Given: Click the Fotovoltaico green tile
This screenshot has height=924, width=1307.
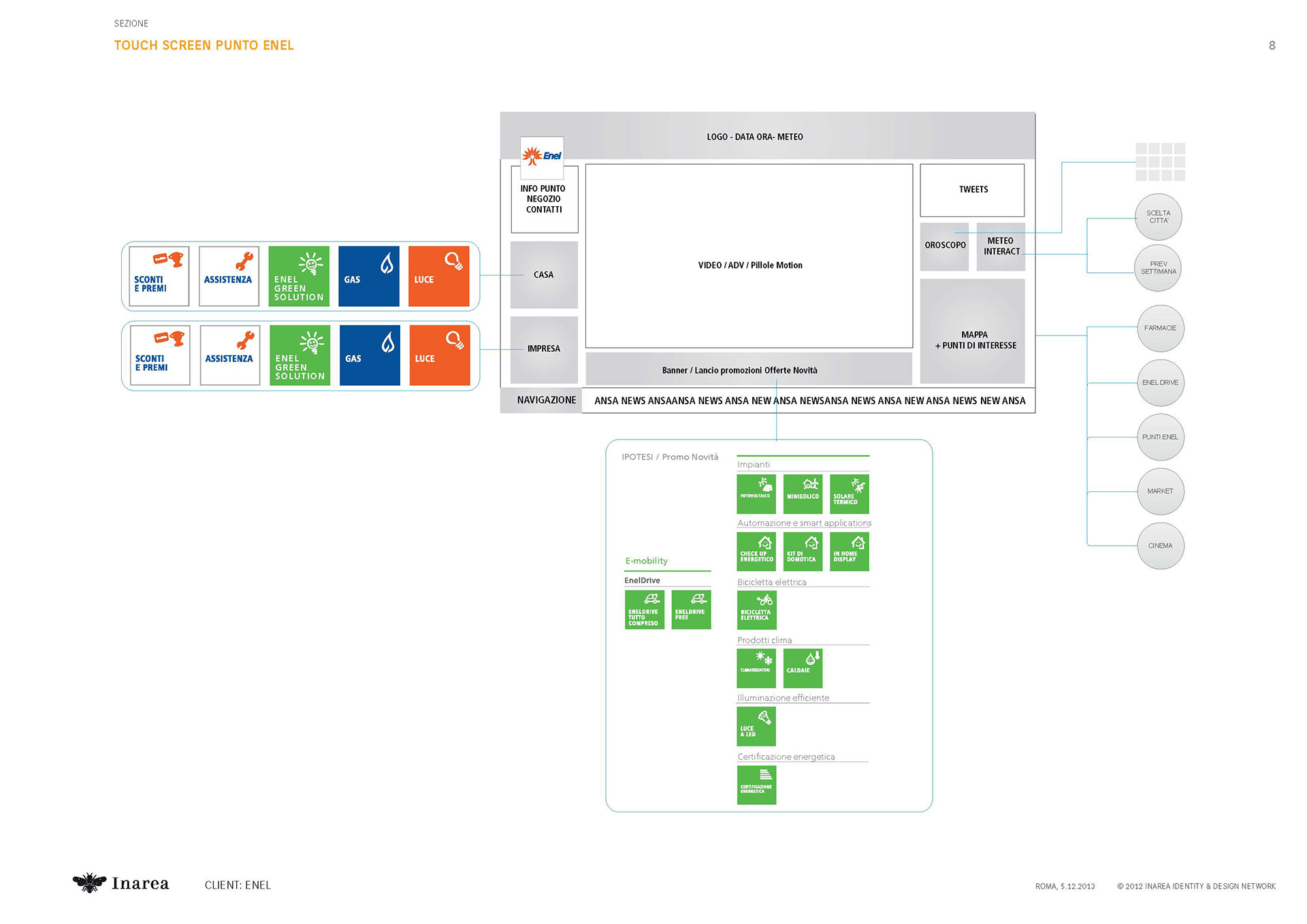Looking at the screenshot, I should coord(756,494).
